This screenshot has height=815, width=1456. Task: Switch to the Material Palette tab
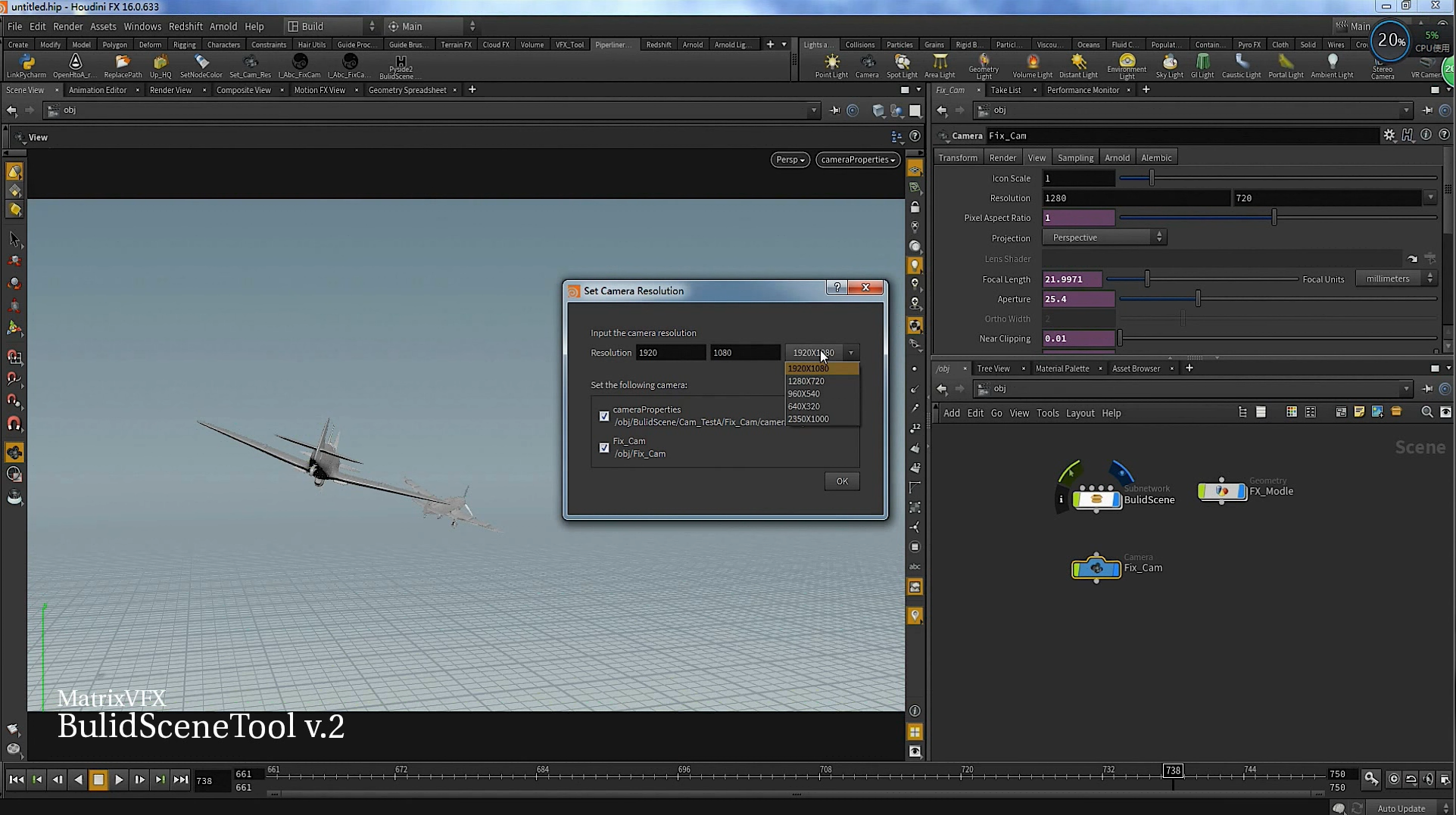1062,369
